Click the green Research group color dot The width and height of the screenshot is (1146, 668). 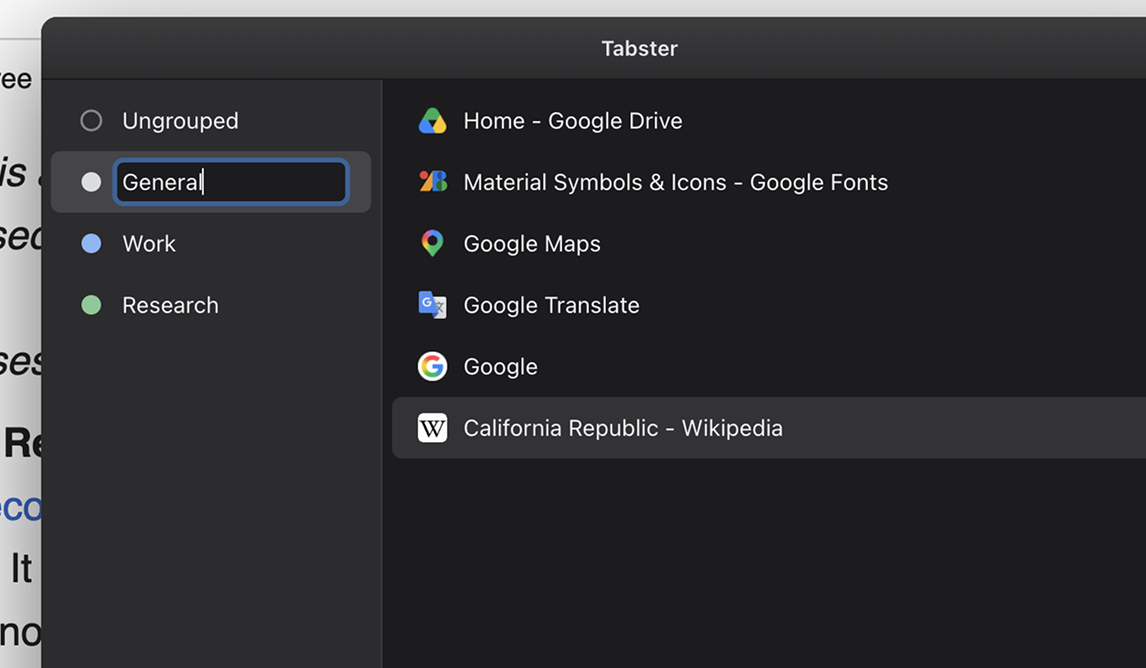click(x=91, y=305)
